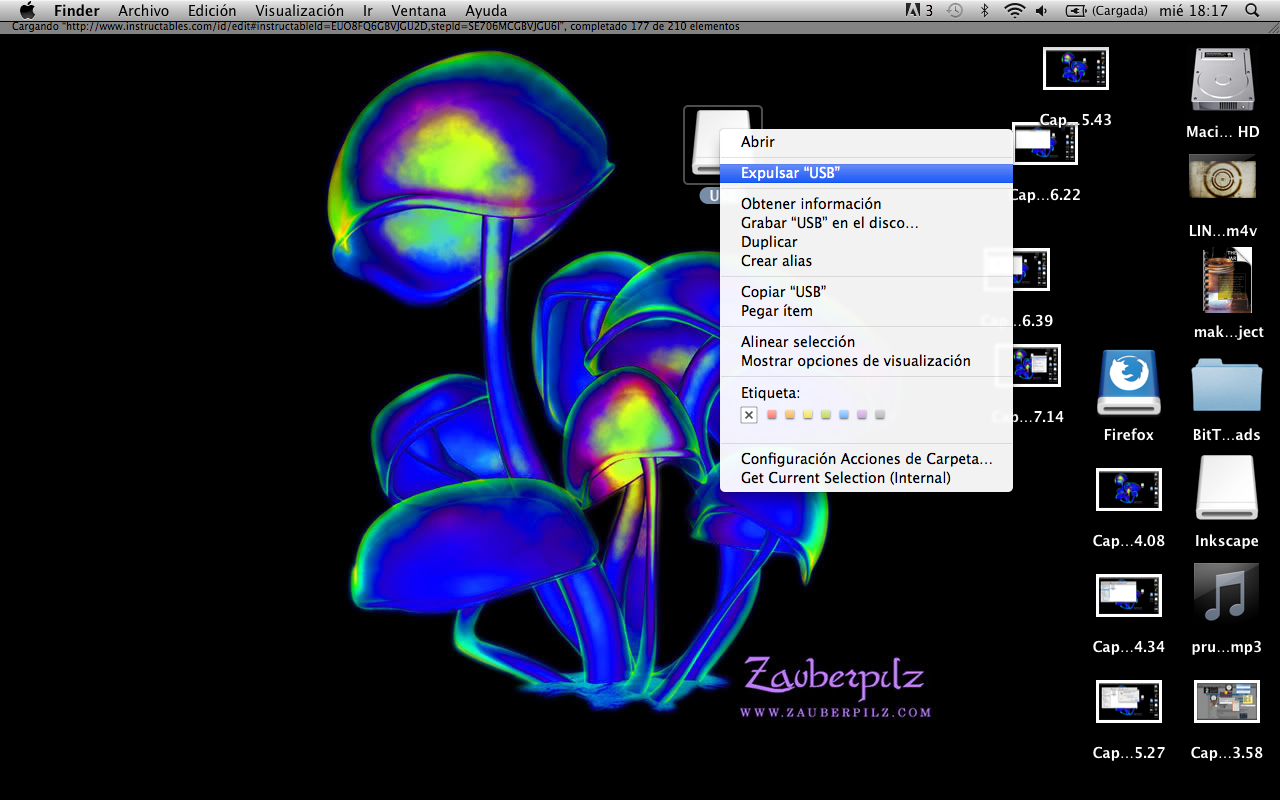Open the Ayuda menu

click(486, 11)
